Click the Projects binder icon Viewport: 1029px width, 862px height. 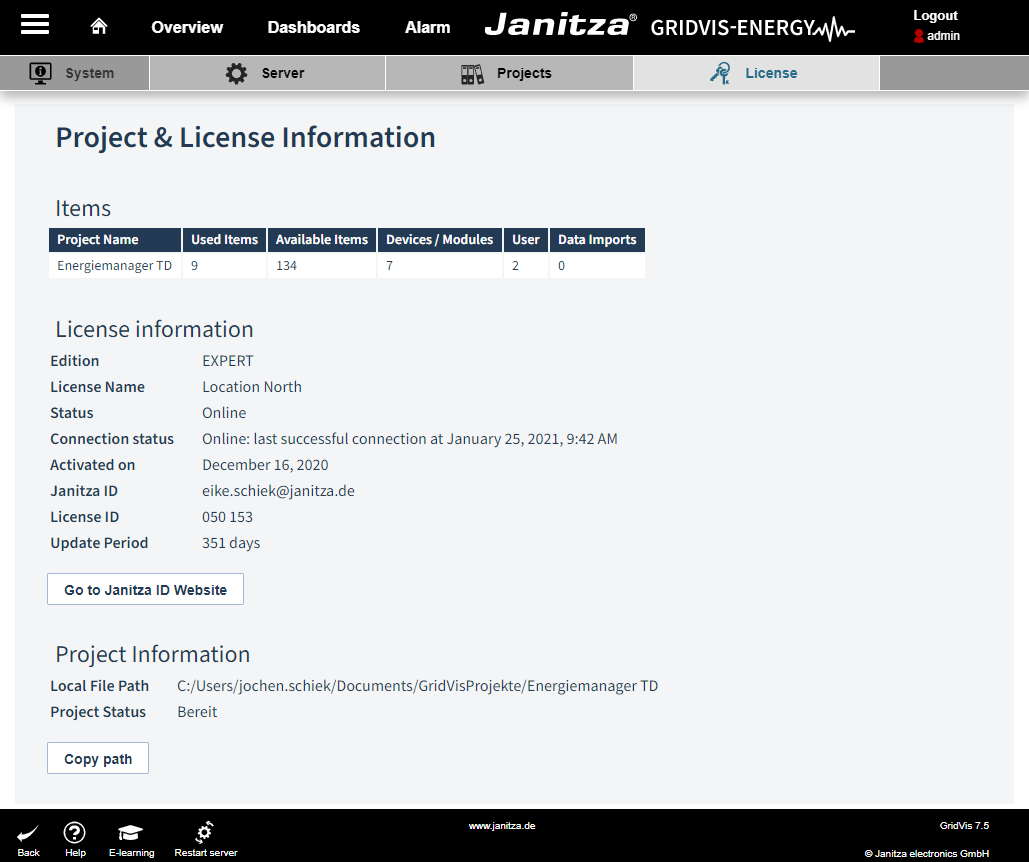(471, 72)
